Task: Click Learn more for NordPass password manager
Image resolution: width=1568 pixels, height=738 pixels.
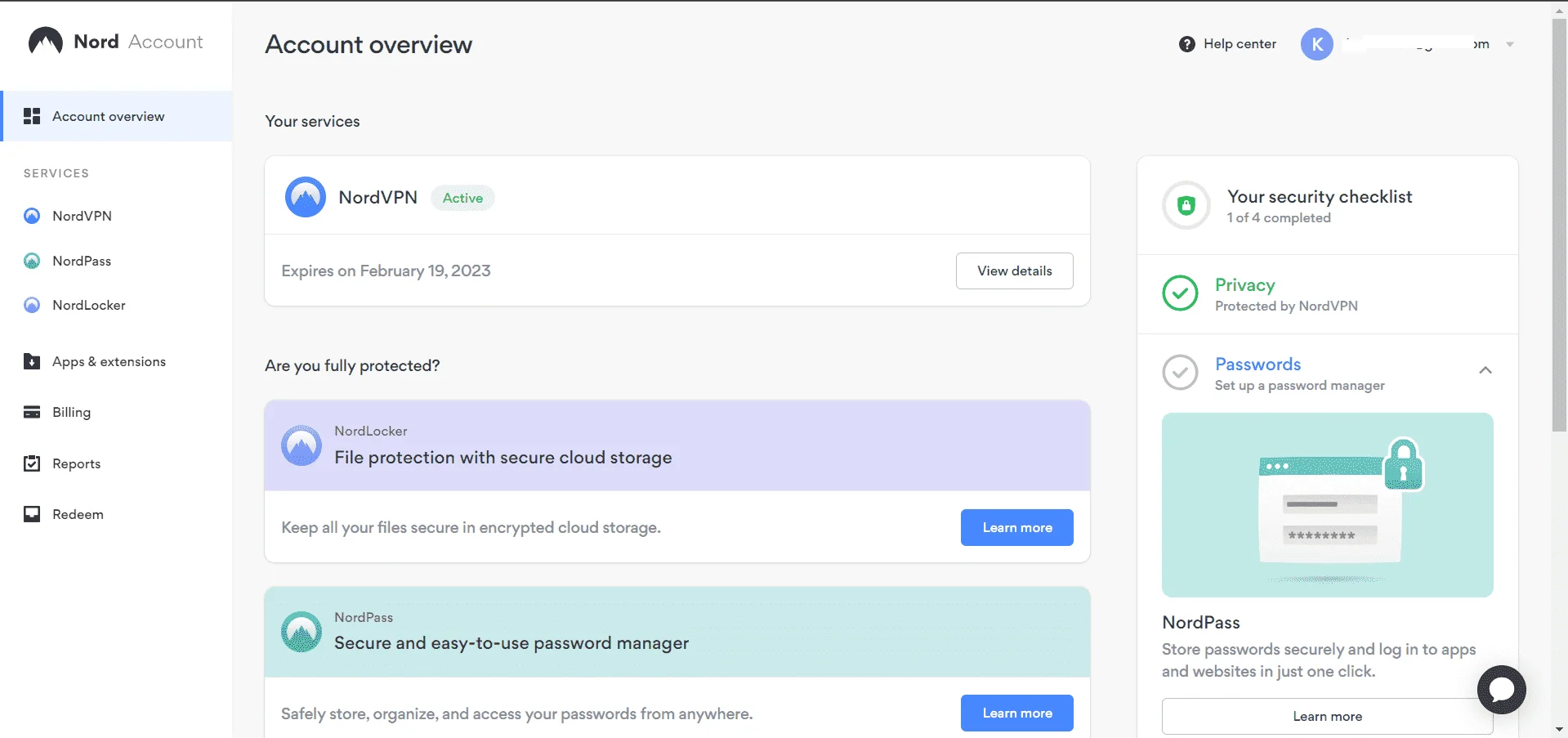Action: point(1017,713)
